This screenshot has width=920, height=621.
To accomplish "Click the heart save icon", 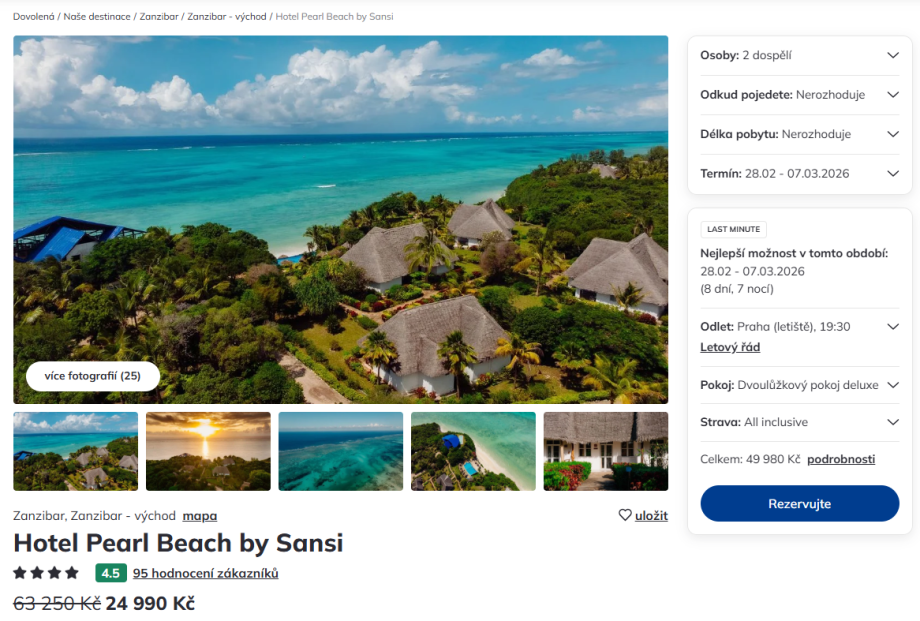I will (x=625, y=516).
